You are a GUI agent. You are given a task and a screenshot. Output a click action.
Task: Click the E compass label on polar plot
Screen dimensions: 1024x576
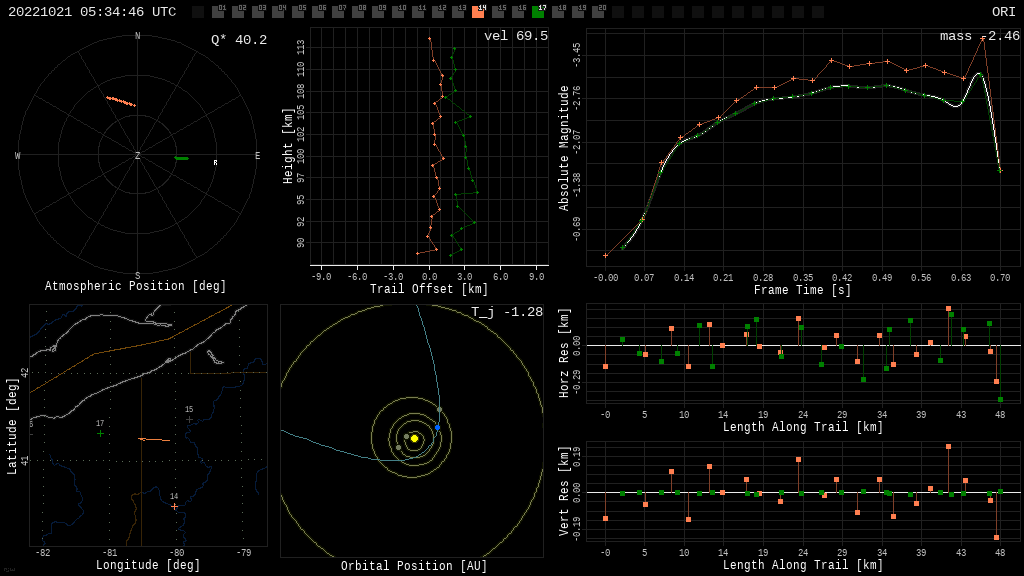(257, 155)
